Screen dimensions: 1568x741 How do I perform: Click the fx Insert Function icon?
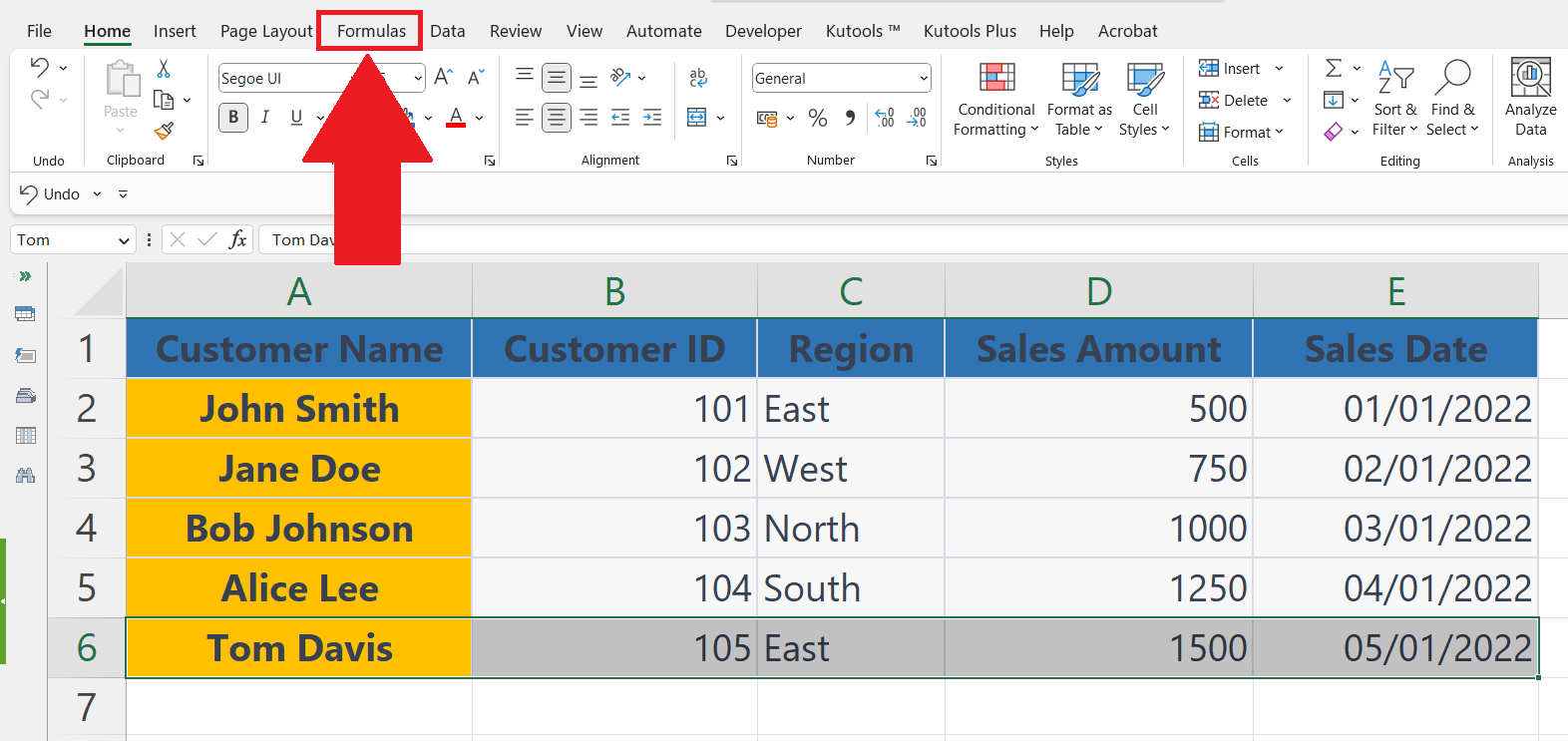click(x=237, y=239)
